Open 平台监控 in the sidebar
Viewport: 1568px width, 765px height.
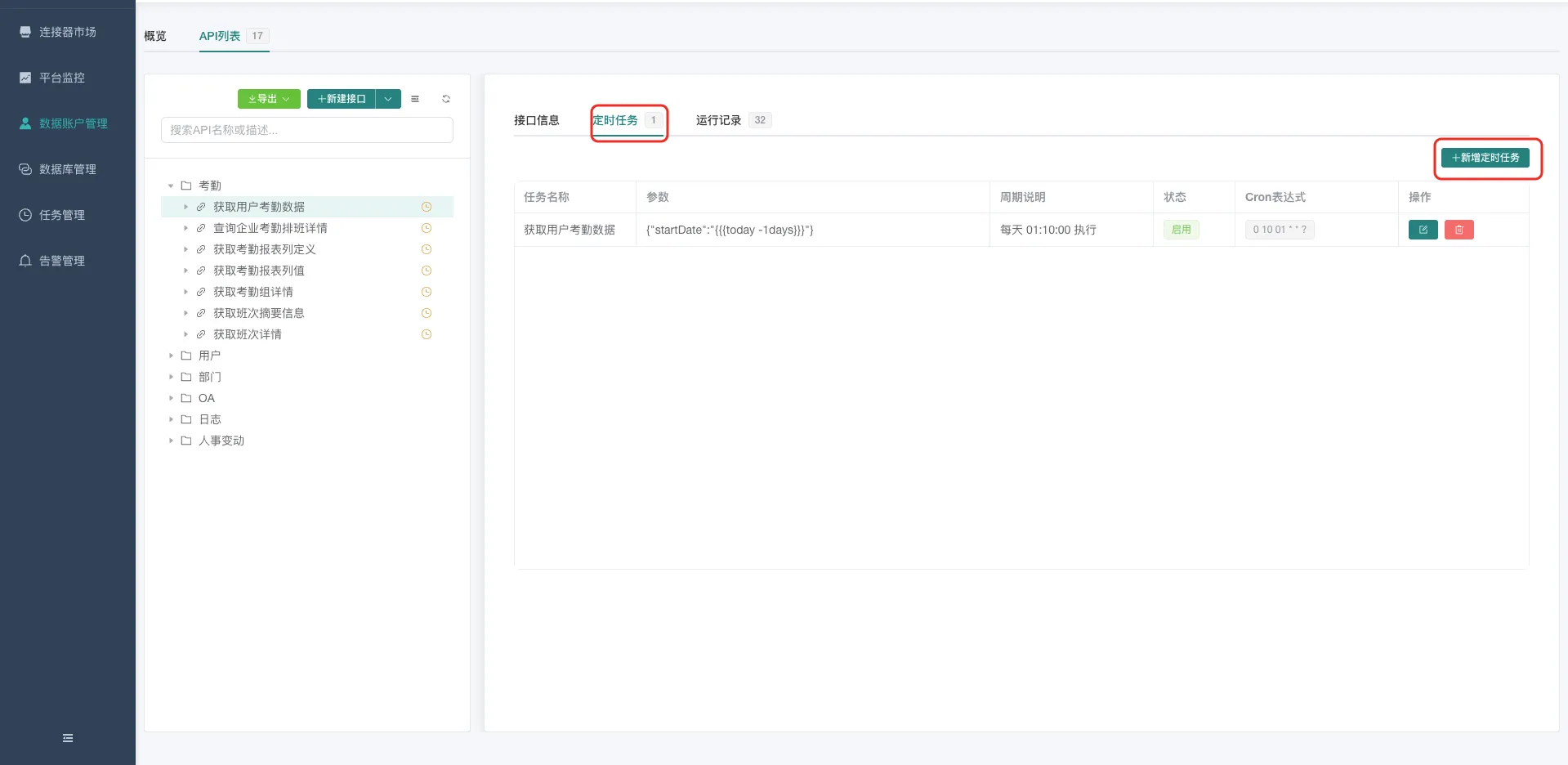tap(62, 78)
